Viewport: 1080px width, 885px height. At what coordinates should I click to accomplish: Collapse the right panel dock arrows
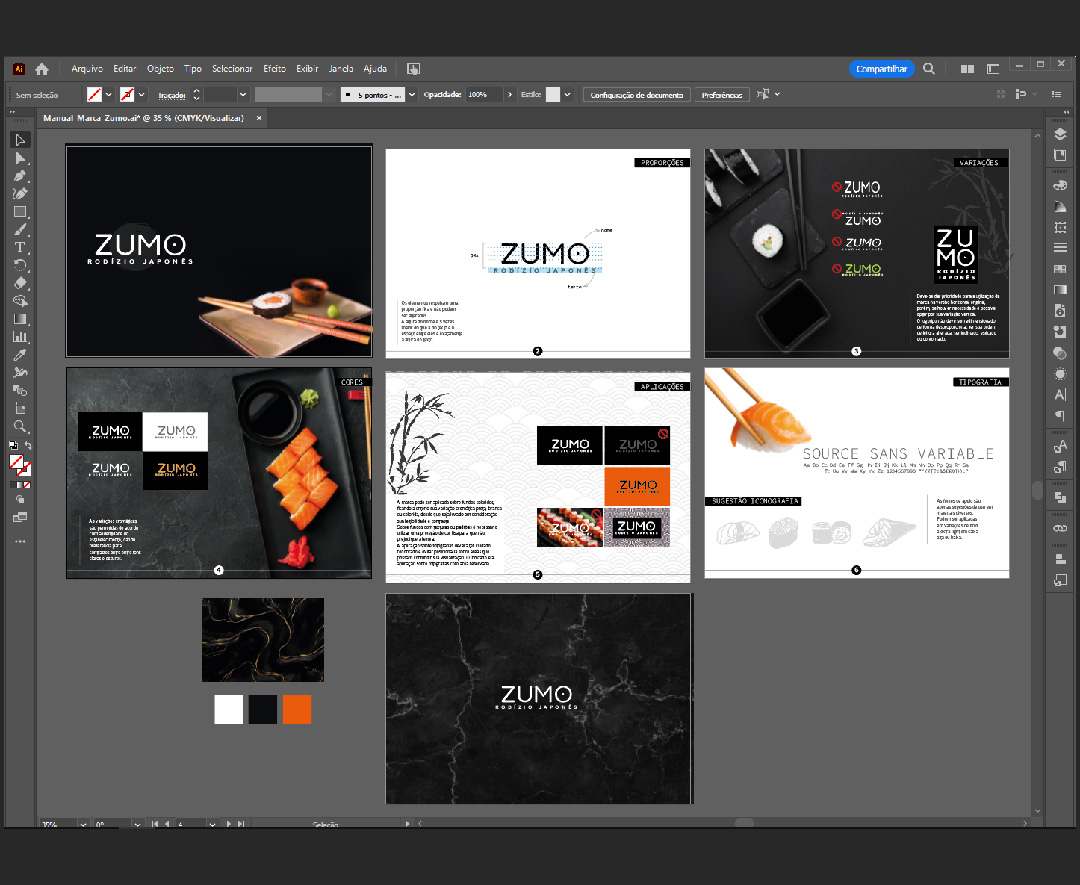(1066, 112)
